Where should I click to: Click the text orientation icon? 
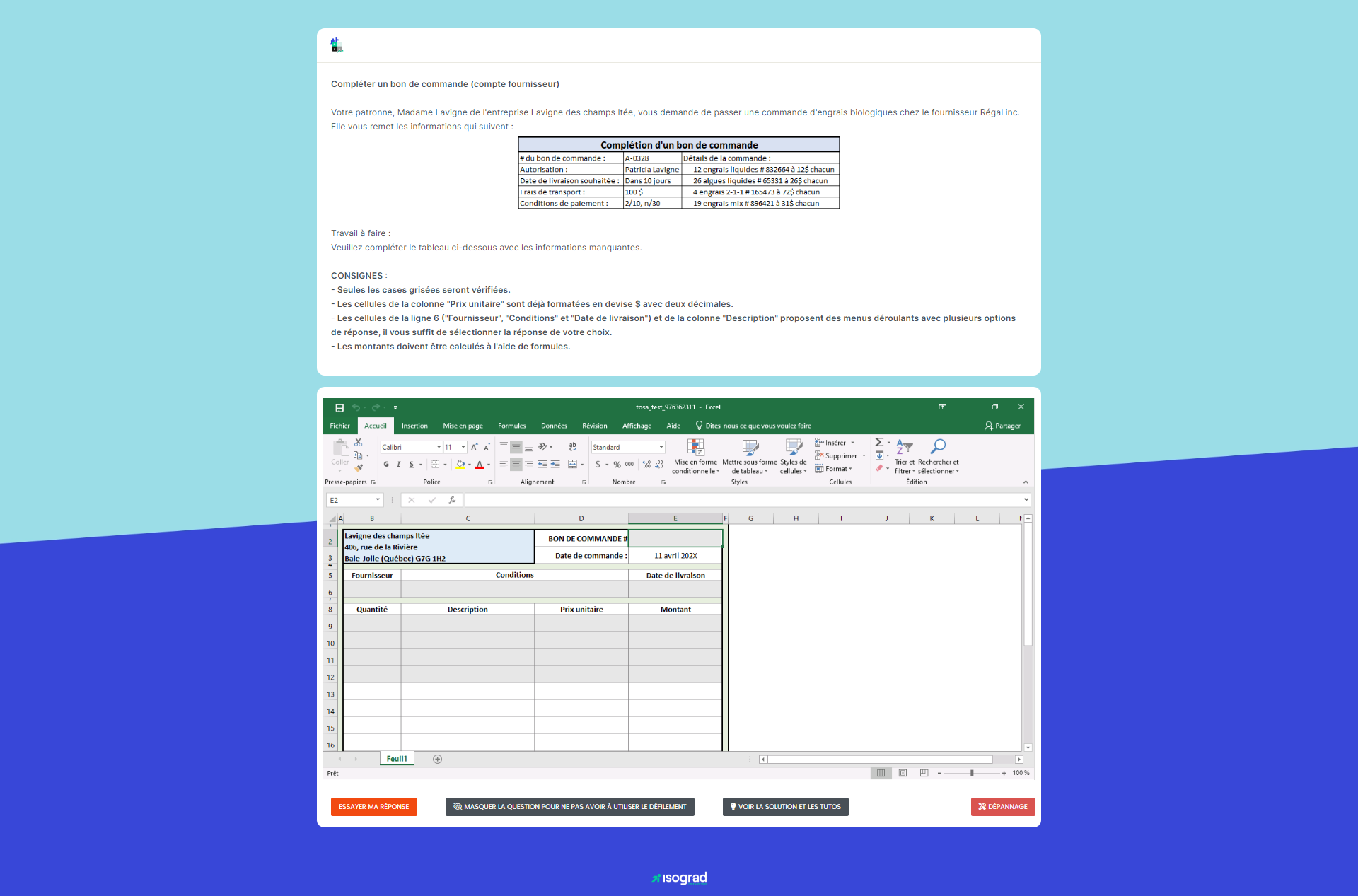542,447
